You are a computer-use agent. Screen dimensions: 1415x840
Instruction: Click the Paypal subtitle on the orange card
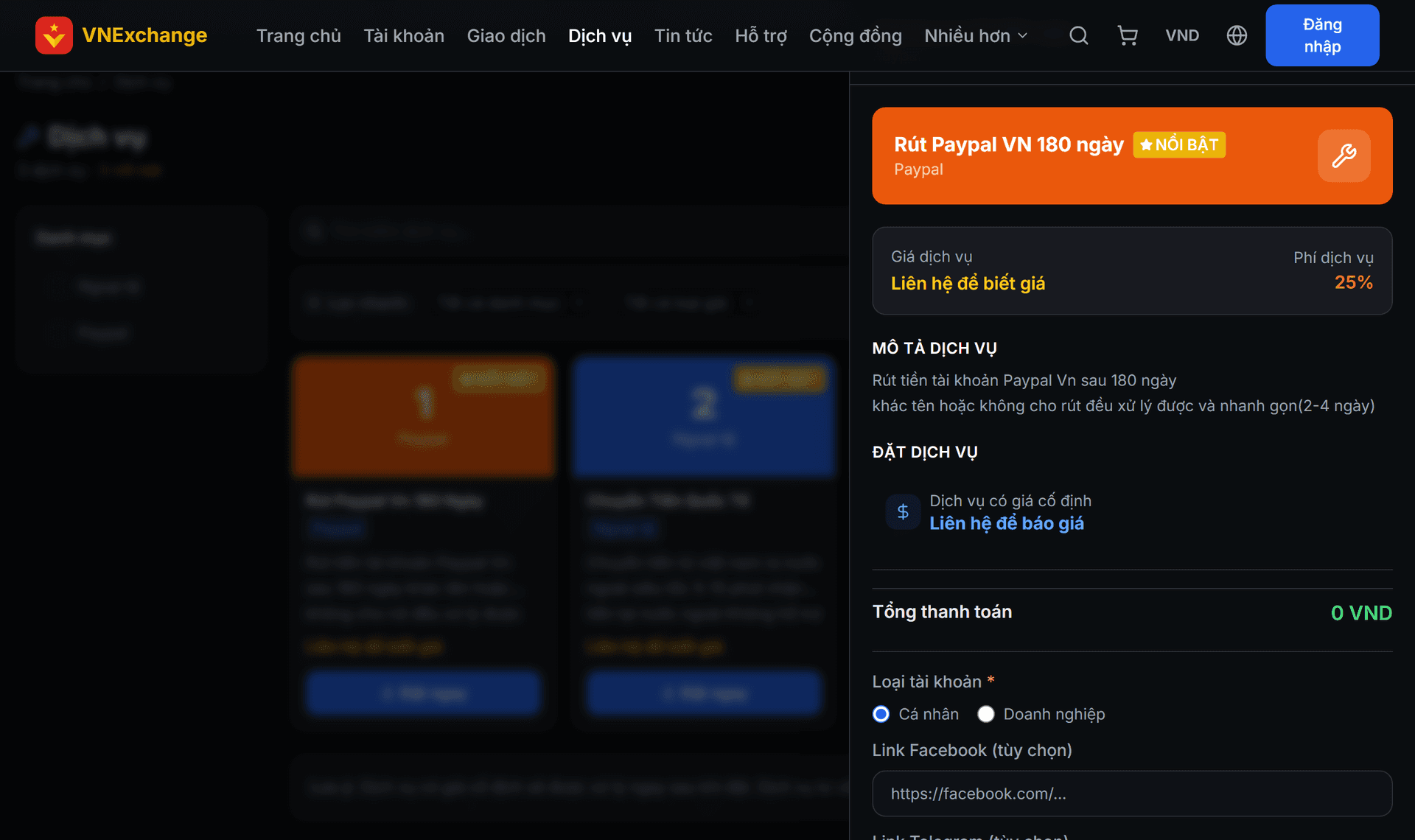pos(918,169)
